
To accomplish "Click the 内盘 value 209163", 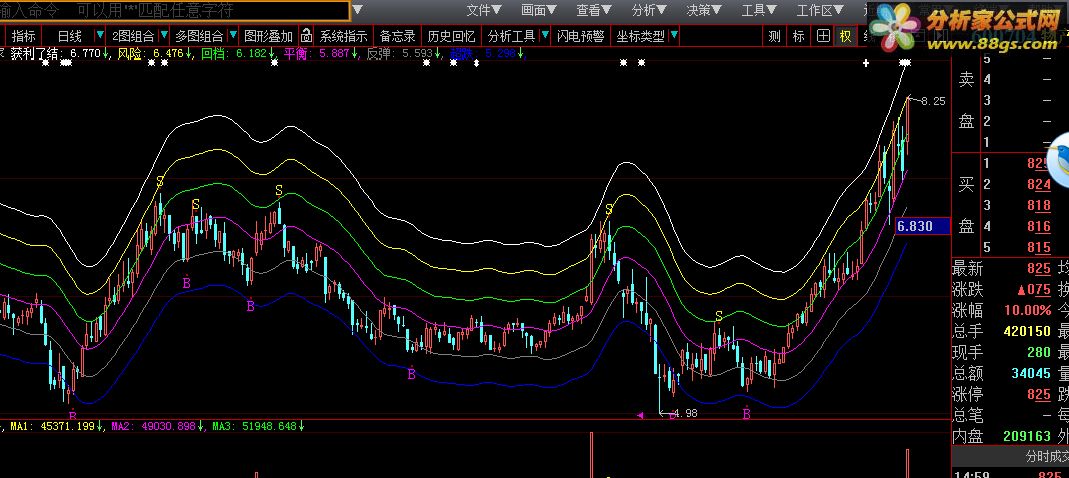I will [x=1027, y=436].
